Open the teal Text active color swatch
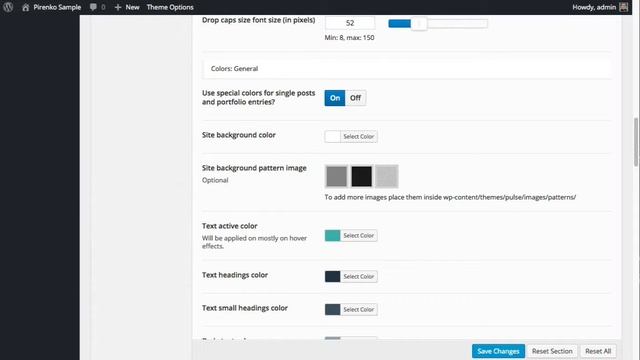 (x=332, y=236)
